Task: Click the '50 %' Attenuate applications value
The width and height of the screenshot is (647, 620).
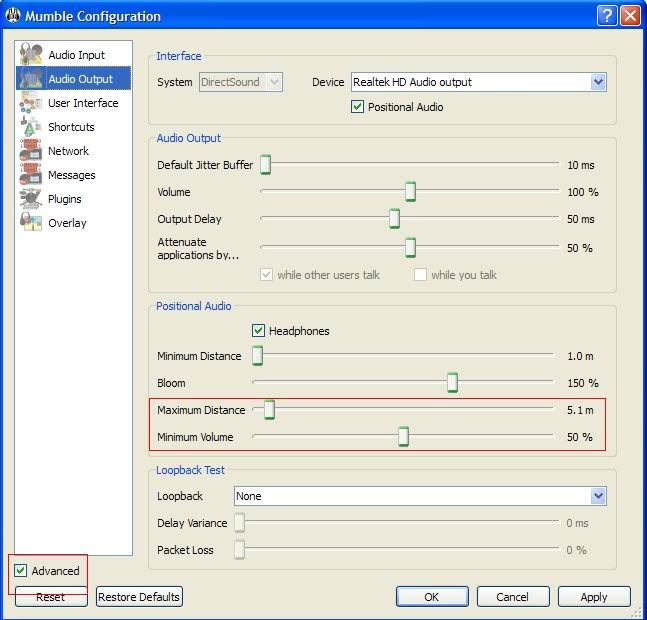Action: pyautogui.click(x=579, y=248)
